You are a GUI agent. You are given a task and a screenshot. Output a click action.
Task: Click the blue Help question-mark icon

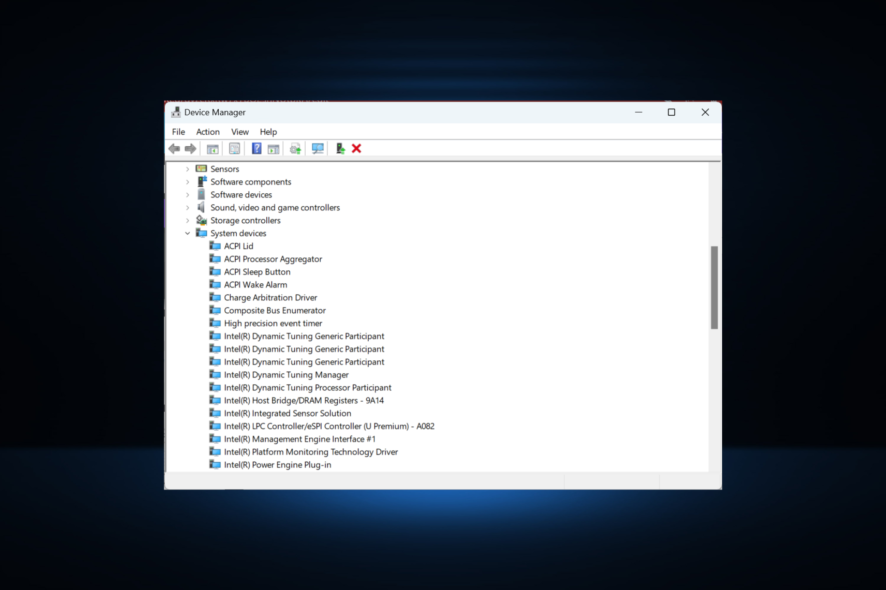257,149
